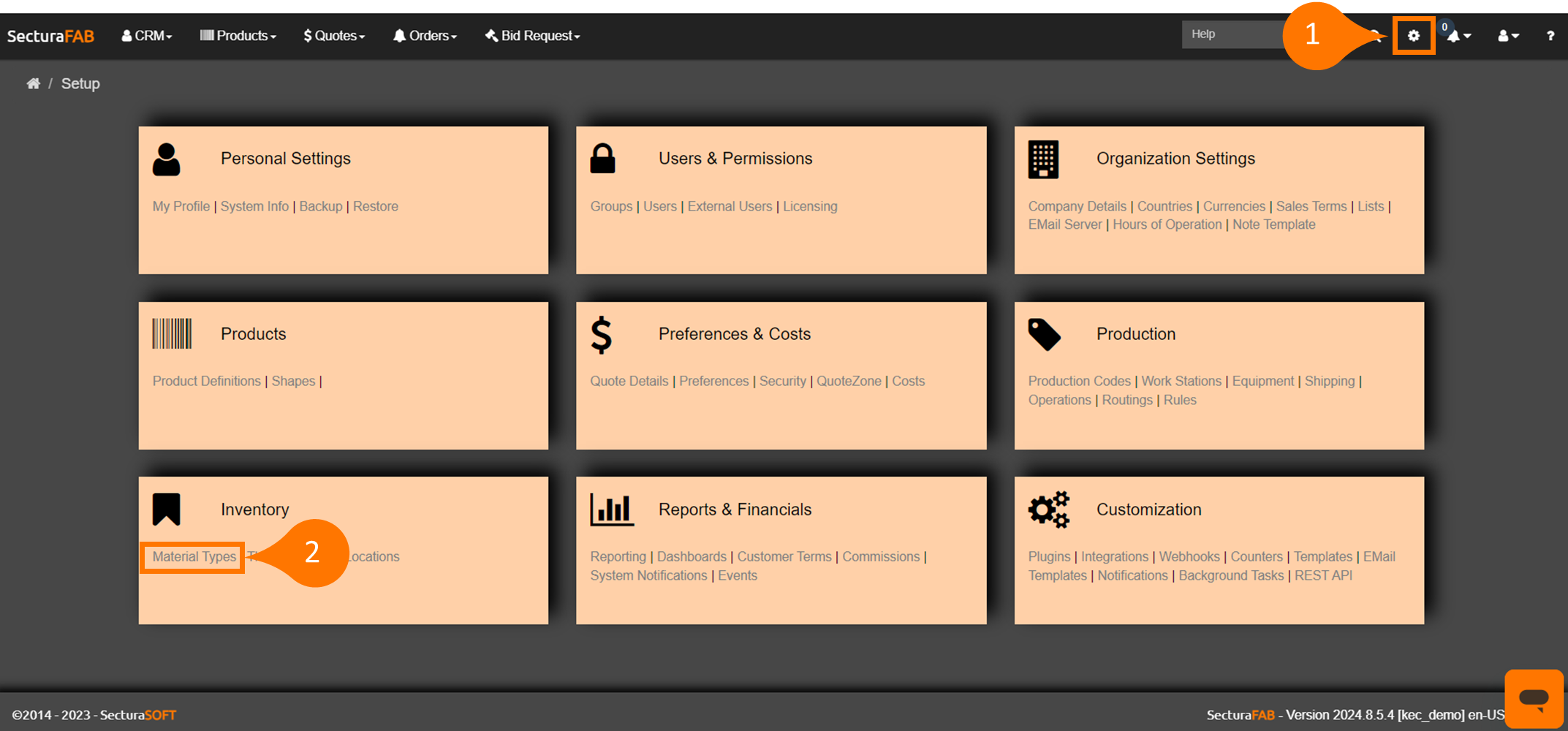Click the question mark help icon

coord(1550,36)
